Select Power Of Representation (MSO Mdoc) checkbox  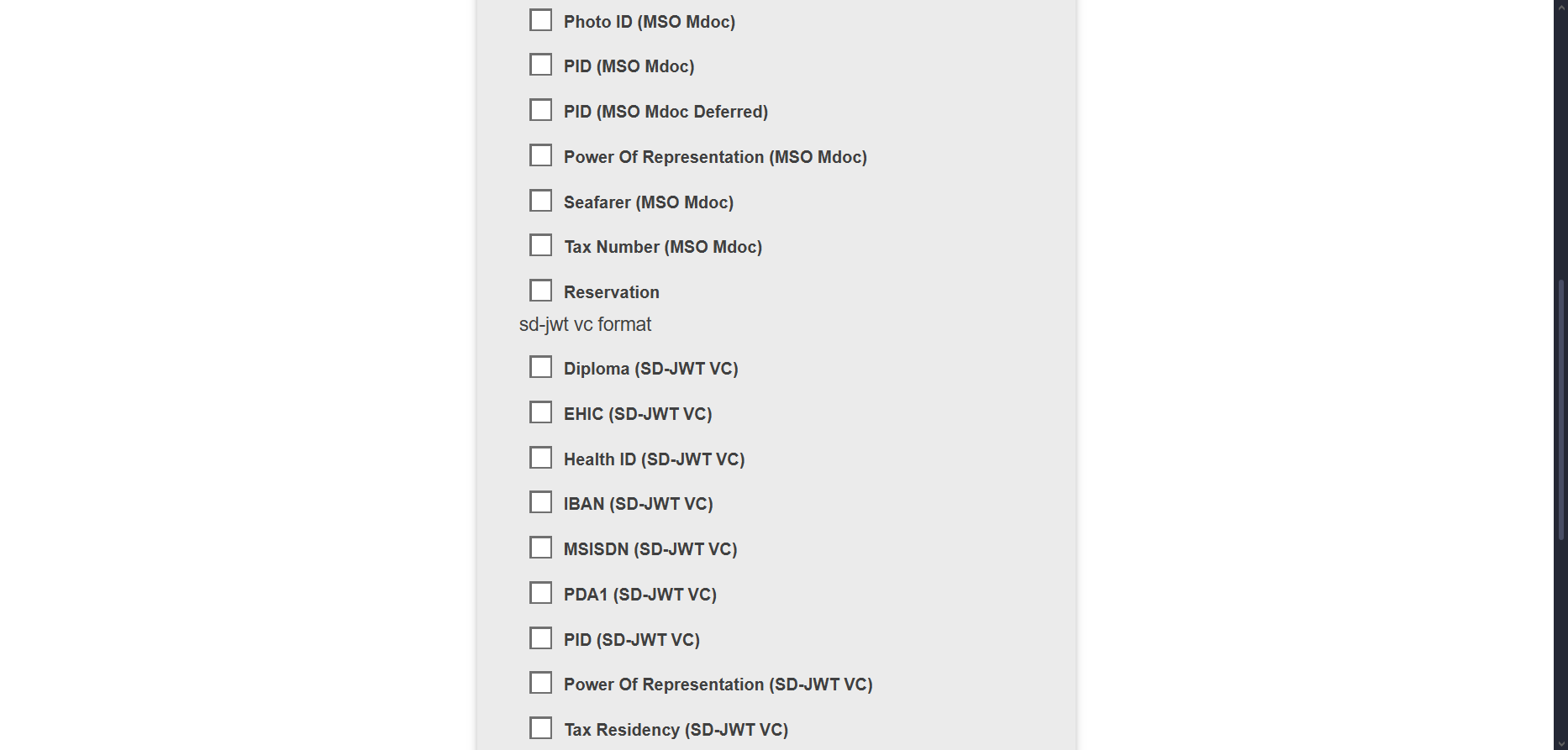(541, 156)
